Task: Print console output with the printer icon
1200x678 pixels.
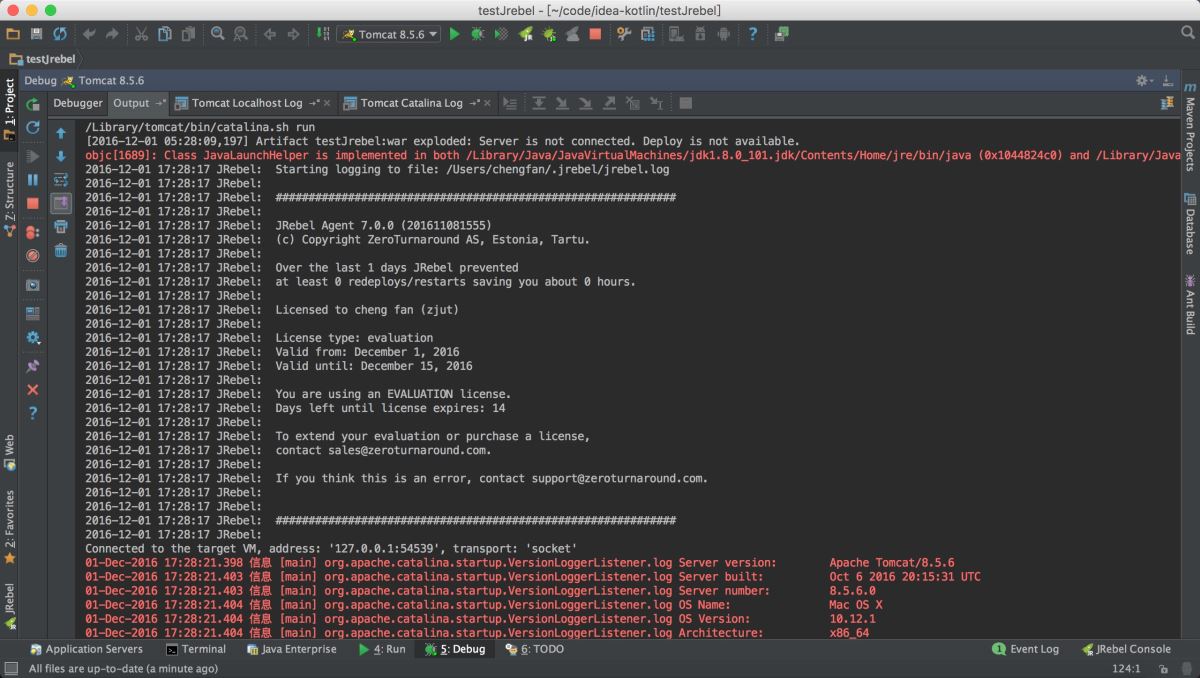Action: coord(61,227)
